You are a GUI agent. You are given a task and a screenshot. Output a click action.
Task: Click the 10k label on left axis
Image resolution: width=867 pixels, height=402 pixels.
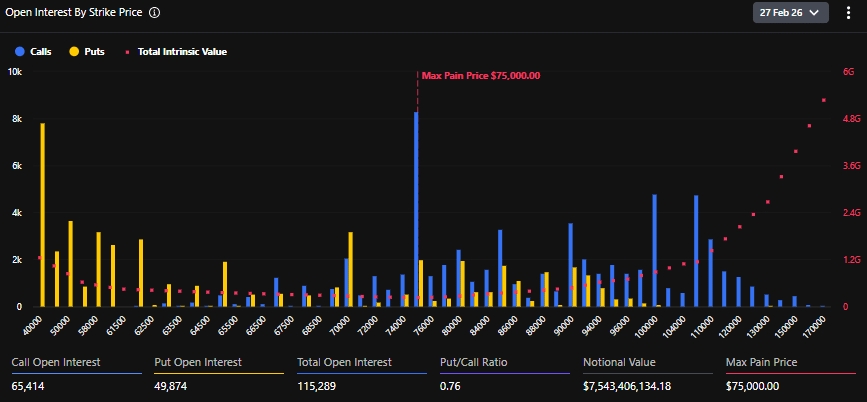pyautogui.click(x=15, y=72)
